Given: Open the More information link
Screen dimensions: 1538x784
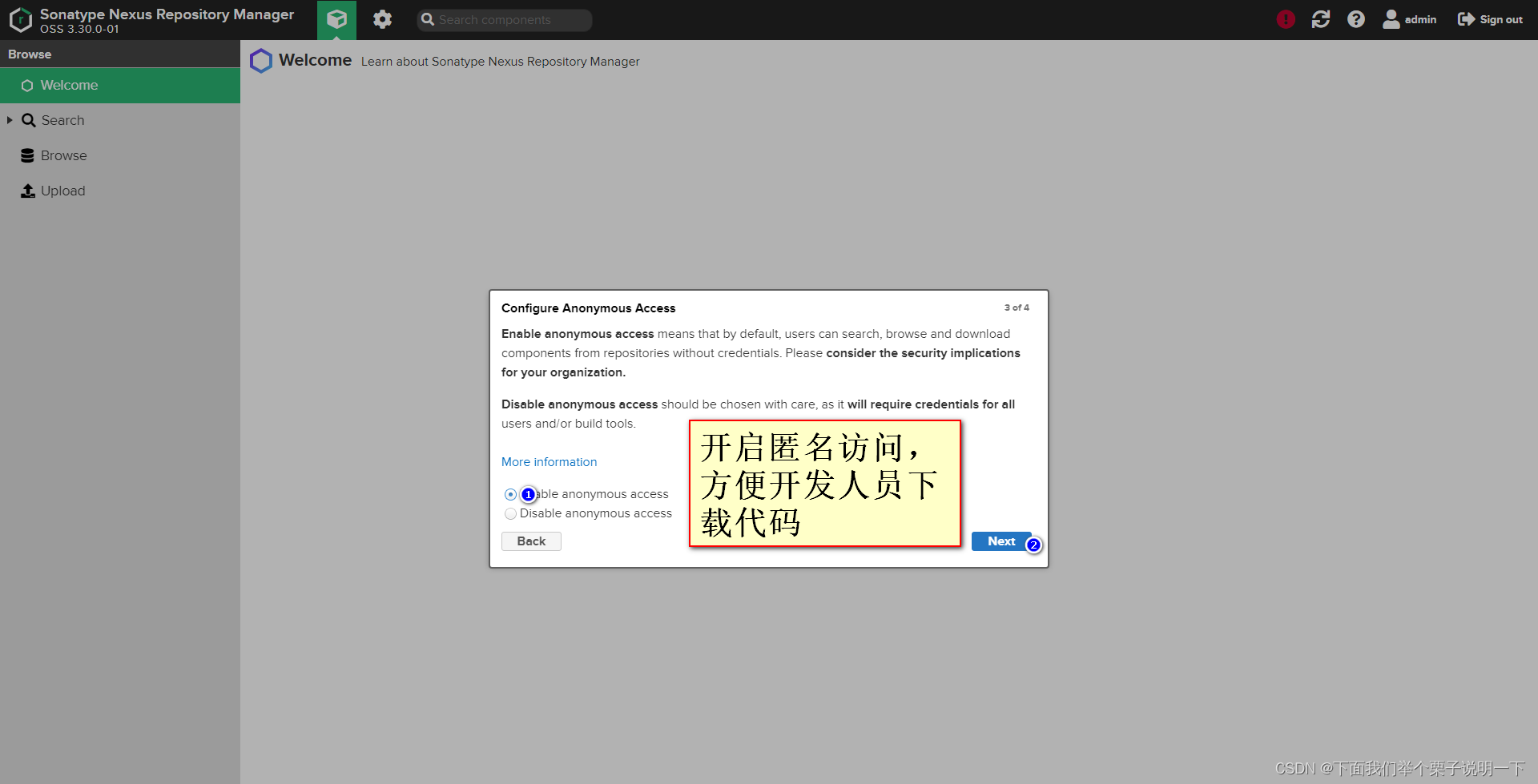Looking at the screenshot, I should click(549, 462).
